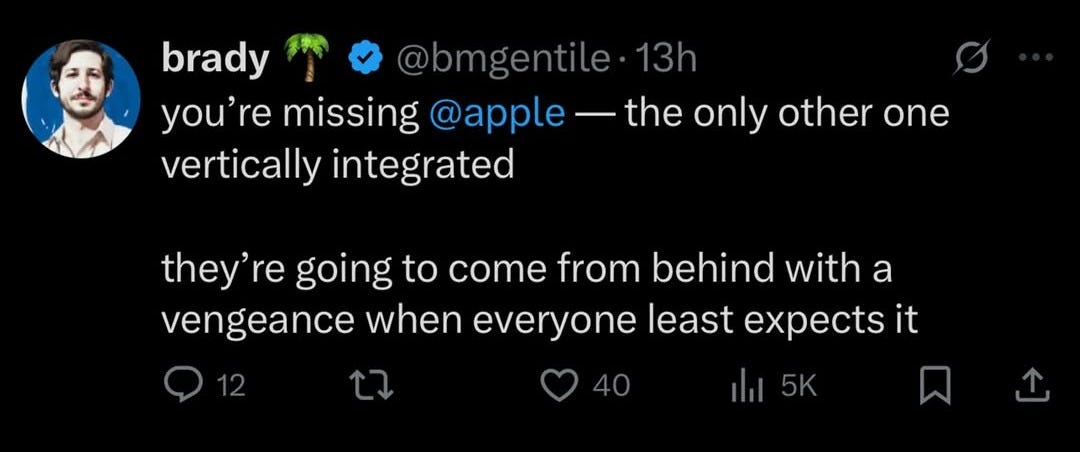Open brady's profile picture

click(81, 98)
